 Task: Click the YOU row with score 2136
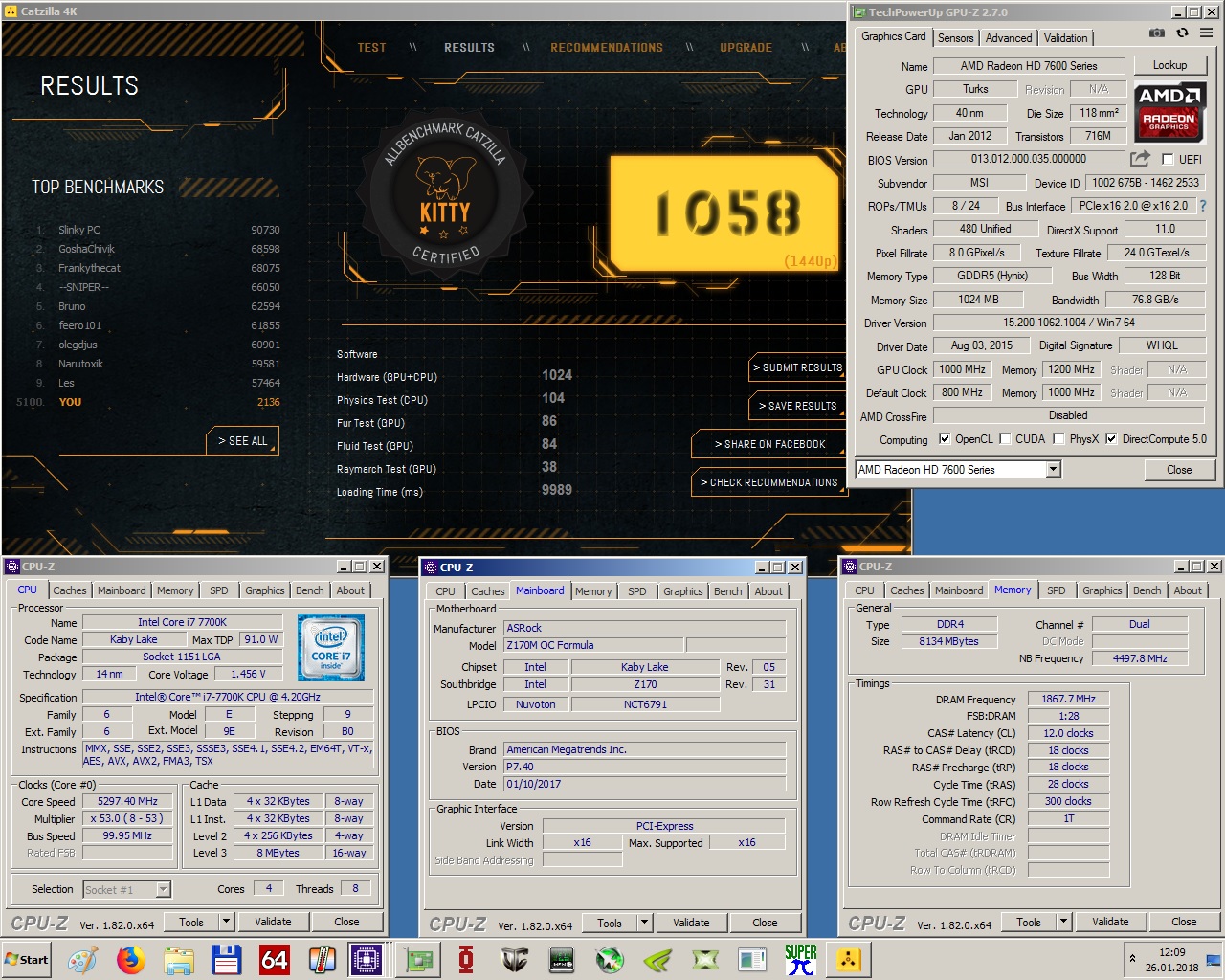(x=148, y=402)
